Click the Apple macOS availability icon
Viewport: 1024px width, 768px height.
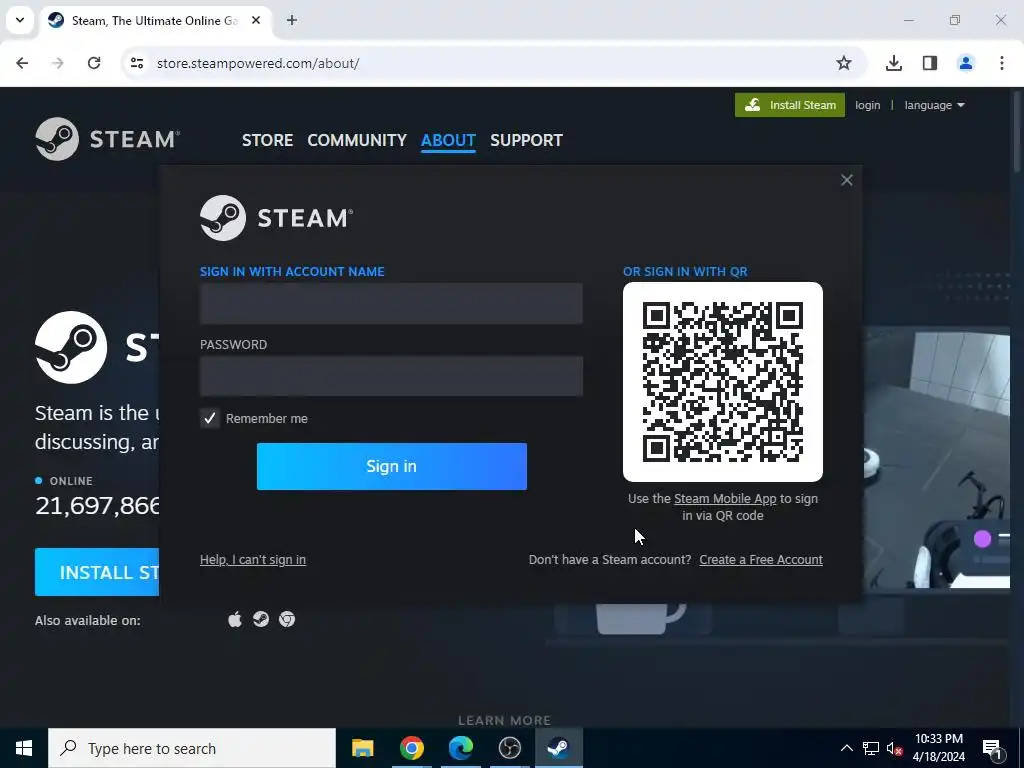coord(235,619)
